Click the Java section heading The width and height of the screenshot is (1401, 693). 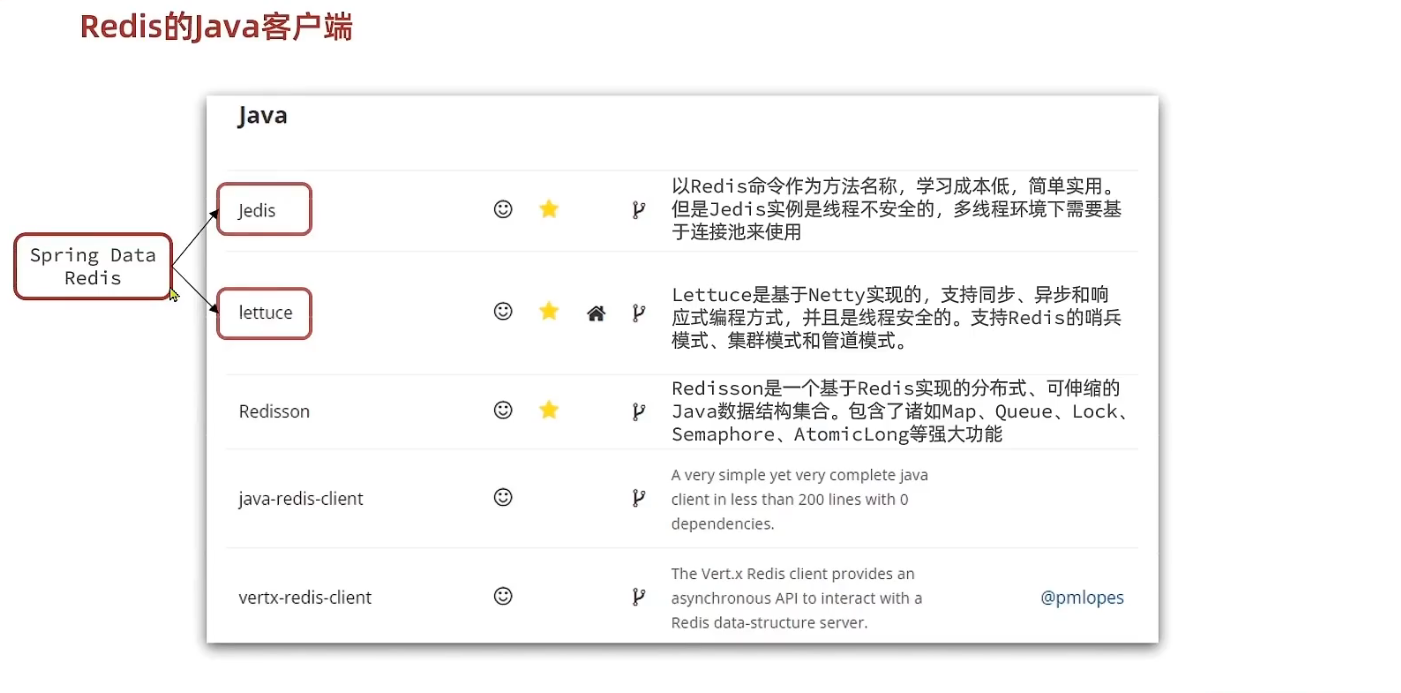(263, 115)
